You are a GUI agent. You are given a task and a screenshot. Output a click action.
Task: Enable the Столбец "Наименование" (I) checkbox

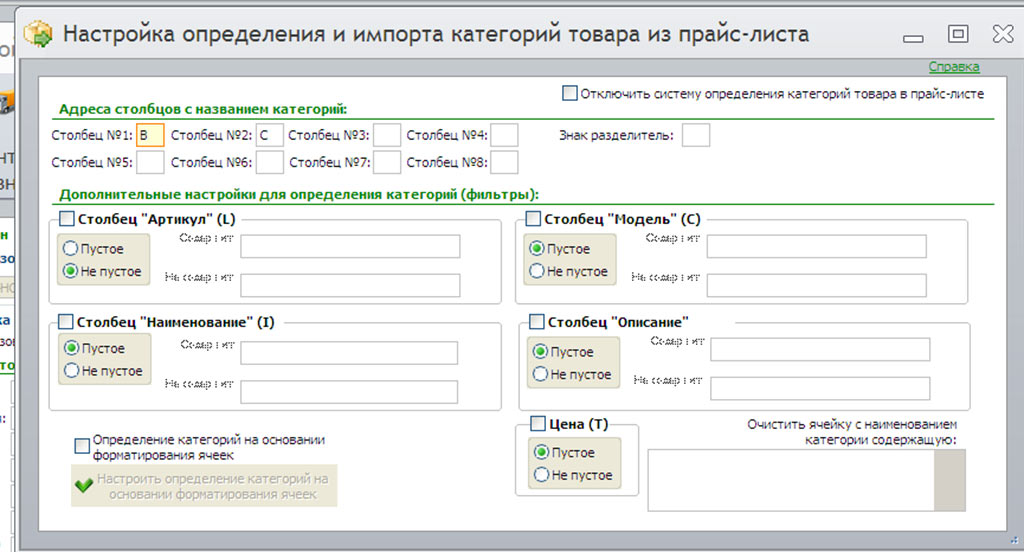click(x=66, y=321)
